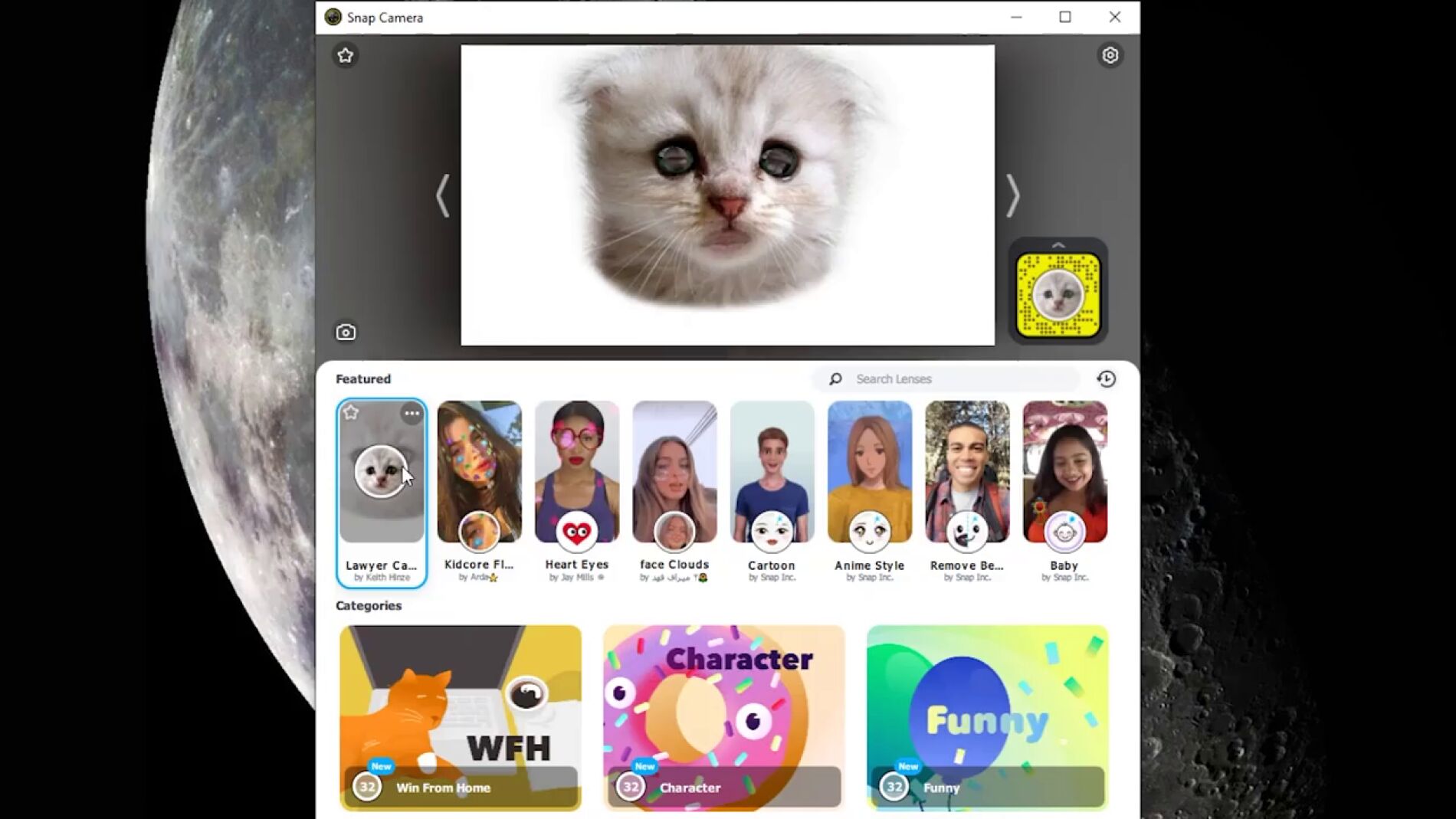Open lens history clock icon

pos(1106,378)
